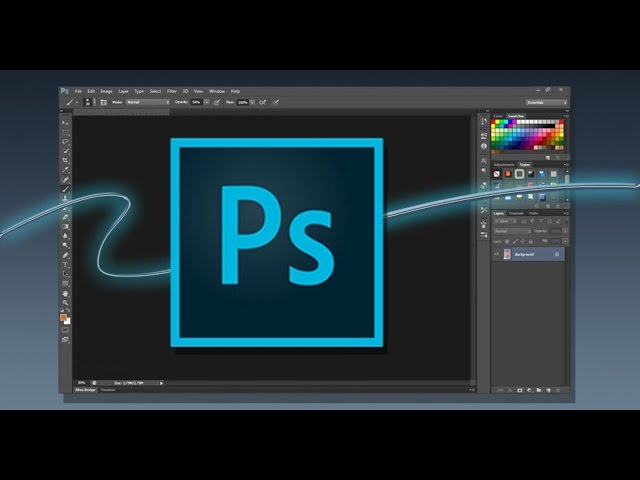
Task: Select the Hand tool
Action: tap(65, 293)
